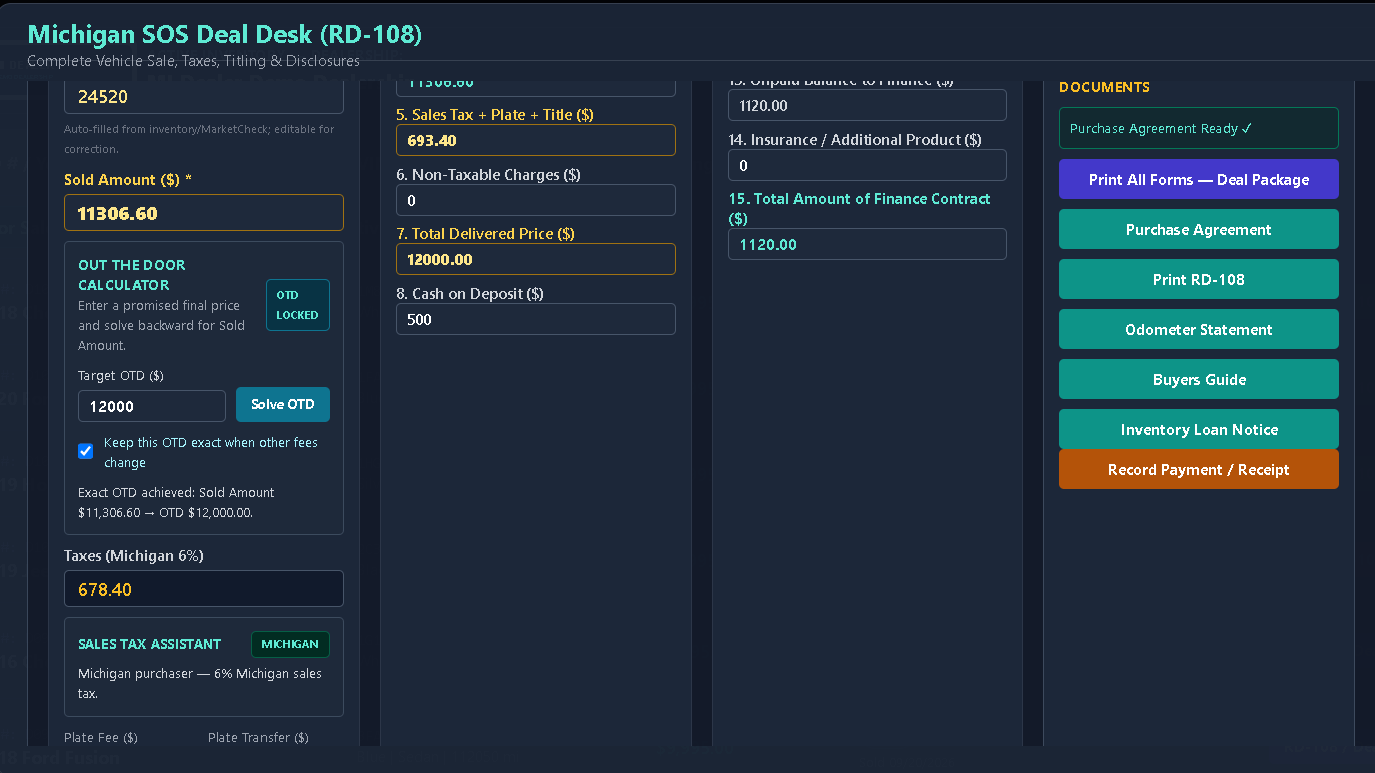Click the Print RD-108 button
The width and height of the screenshot is (1375, 773).
1199,280
